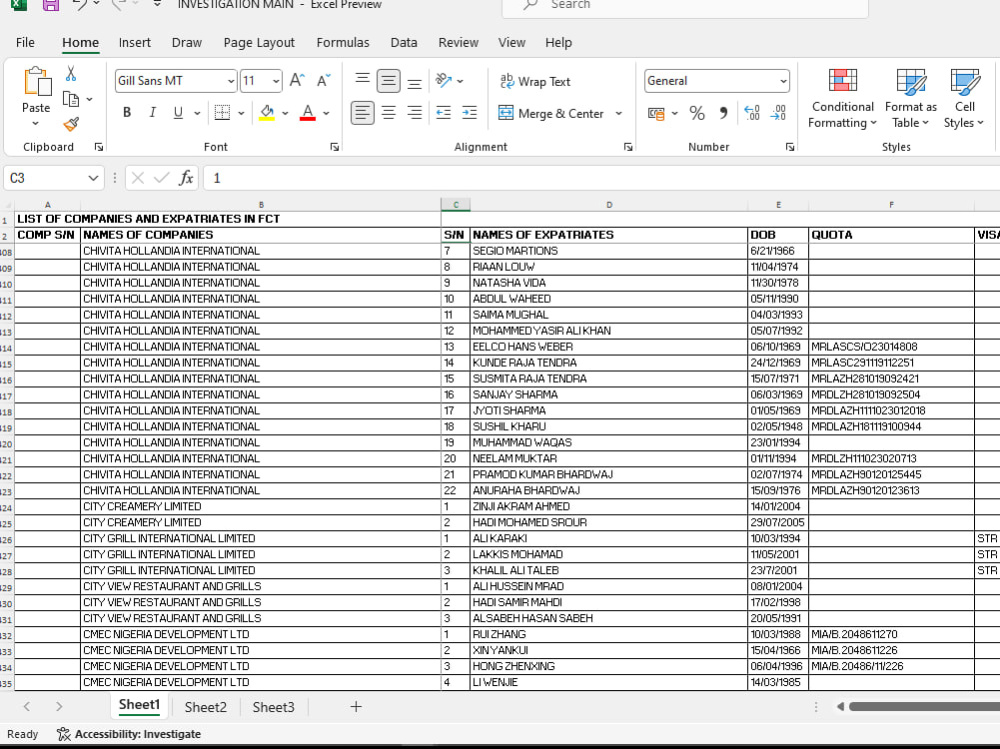The image size is (1000, 749).
Task: Click the Cut scissors icon
Action: 71,74
